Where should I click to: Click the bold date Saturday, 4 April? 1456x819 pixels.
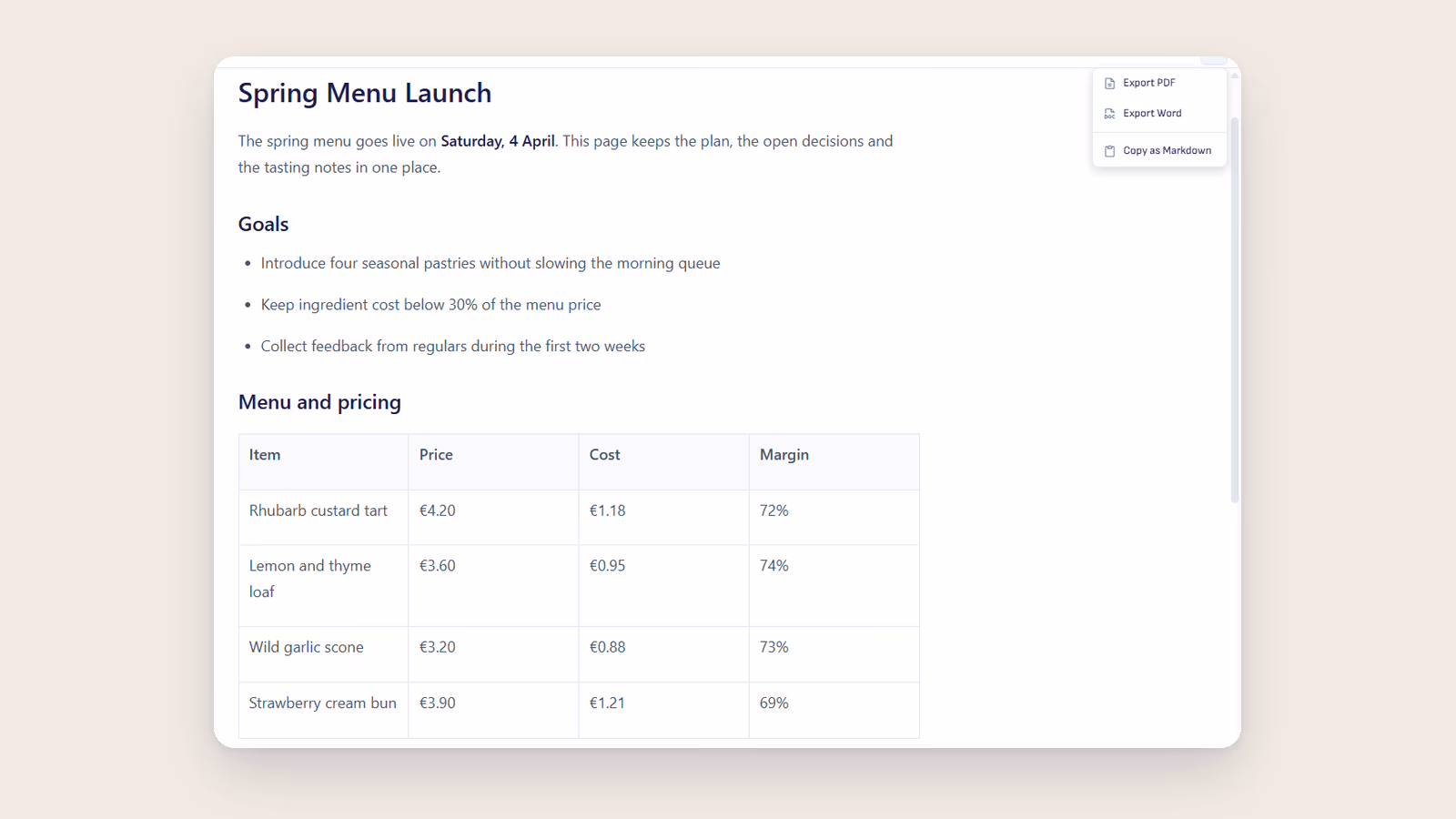(498, 141)
